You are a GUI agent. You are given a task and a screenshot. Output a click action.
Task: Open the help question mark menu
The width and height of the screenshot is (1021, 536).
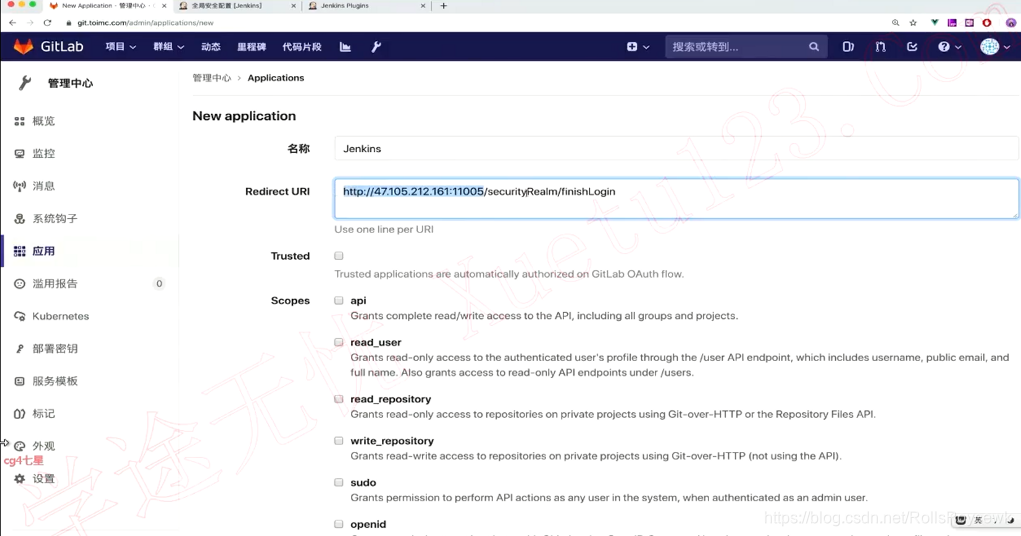tap(949, 47)
